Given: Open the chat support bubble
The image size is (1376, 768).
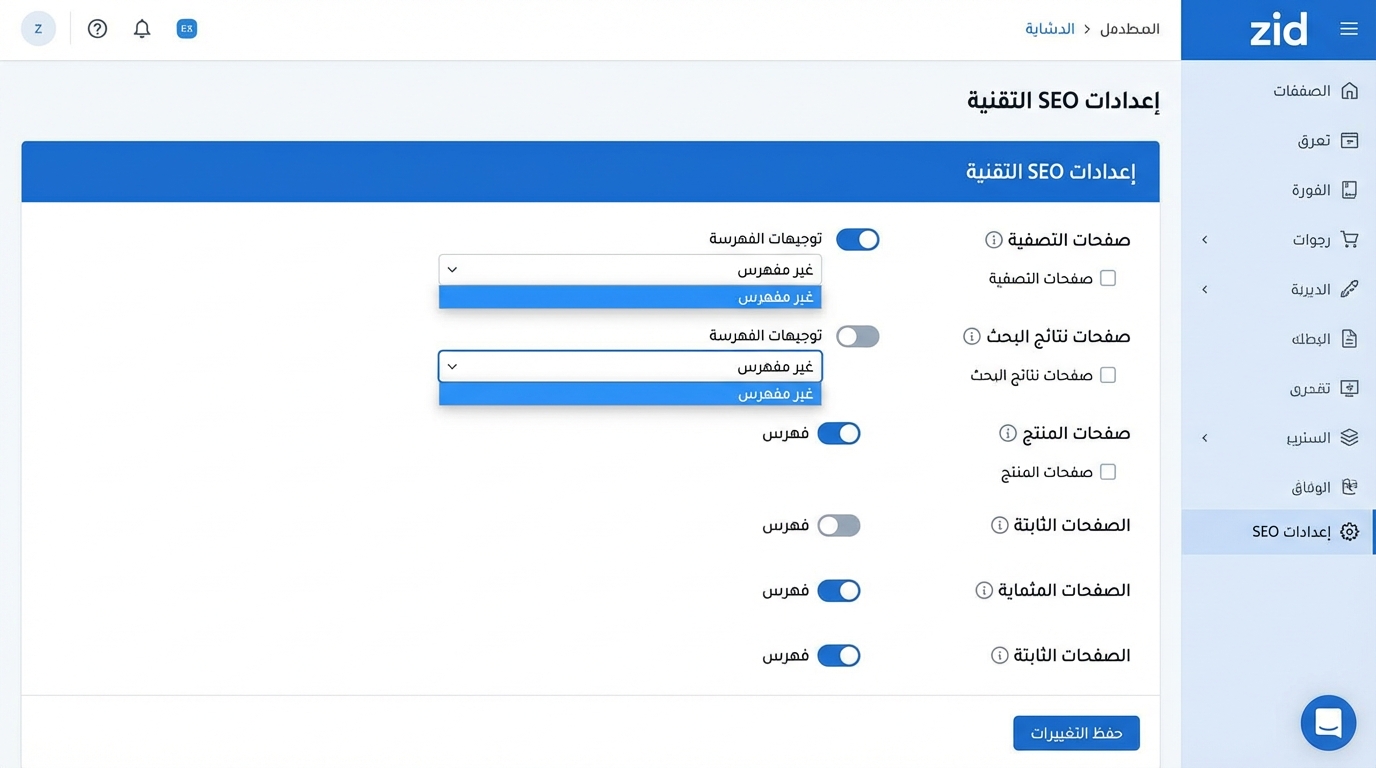Looking at the screenshot, I should (1328, 722).
